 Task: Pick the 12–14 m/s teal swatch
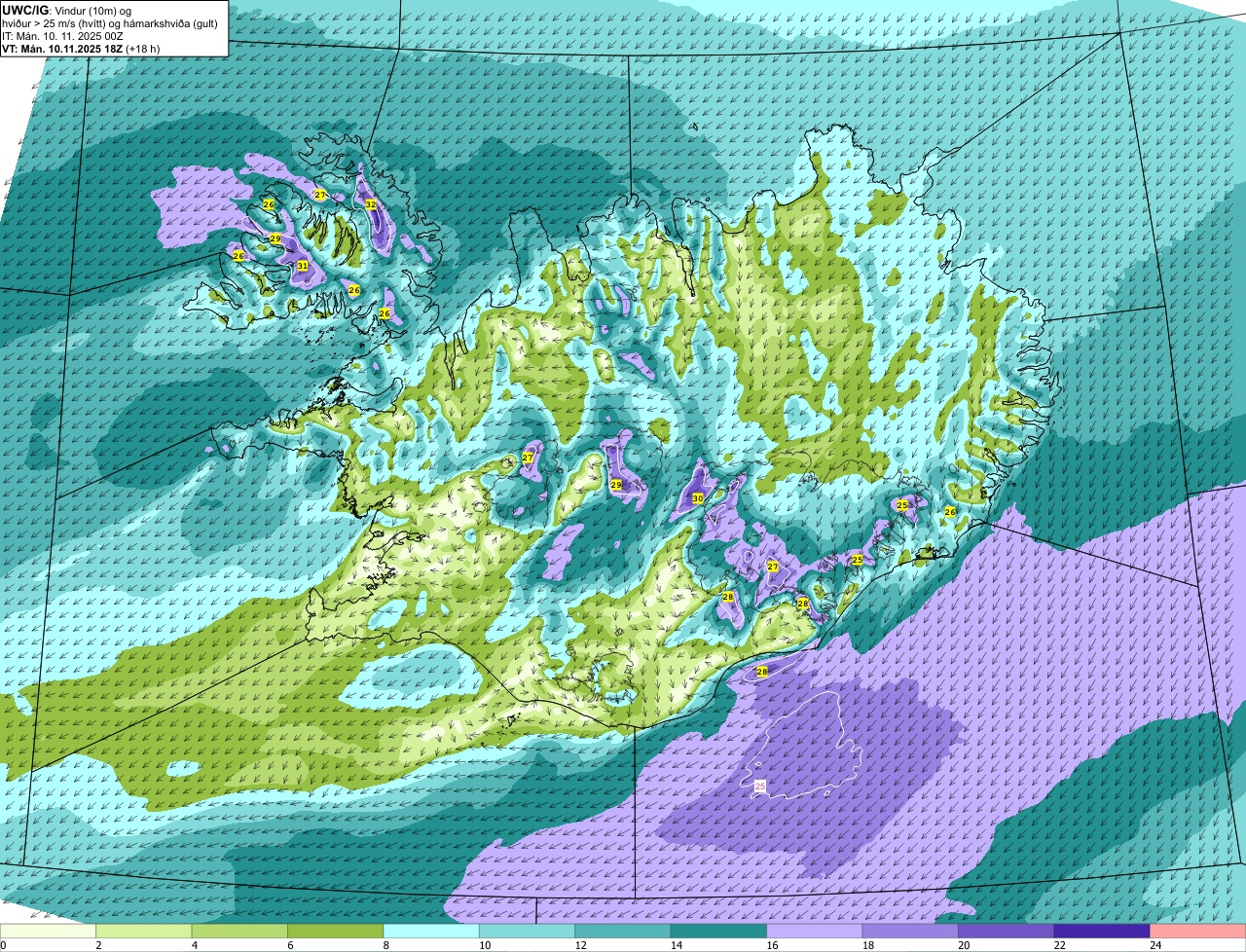(623, 931)
